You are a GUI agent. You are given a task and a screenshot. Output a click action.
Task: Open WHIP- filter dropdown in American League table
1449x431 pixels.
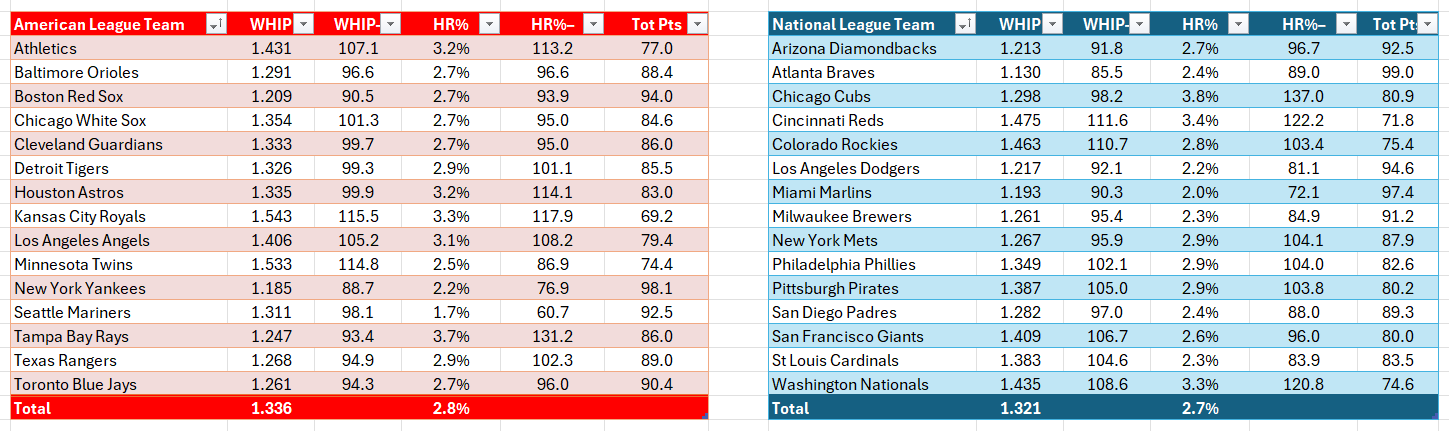coord(391,25)
